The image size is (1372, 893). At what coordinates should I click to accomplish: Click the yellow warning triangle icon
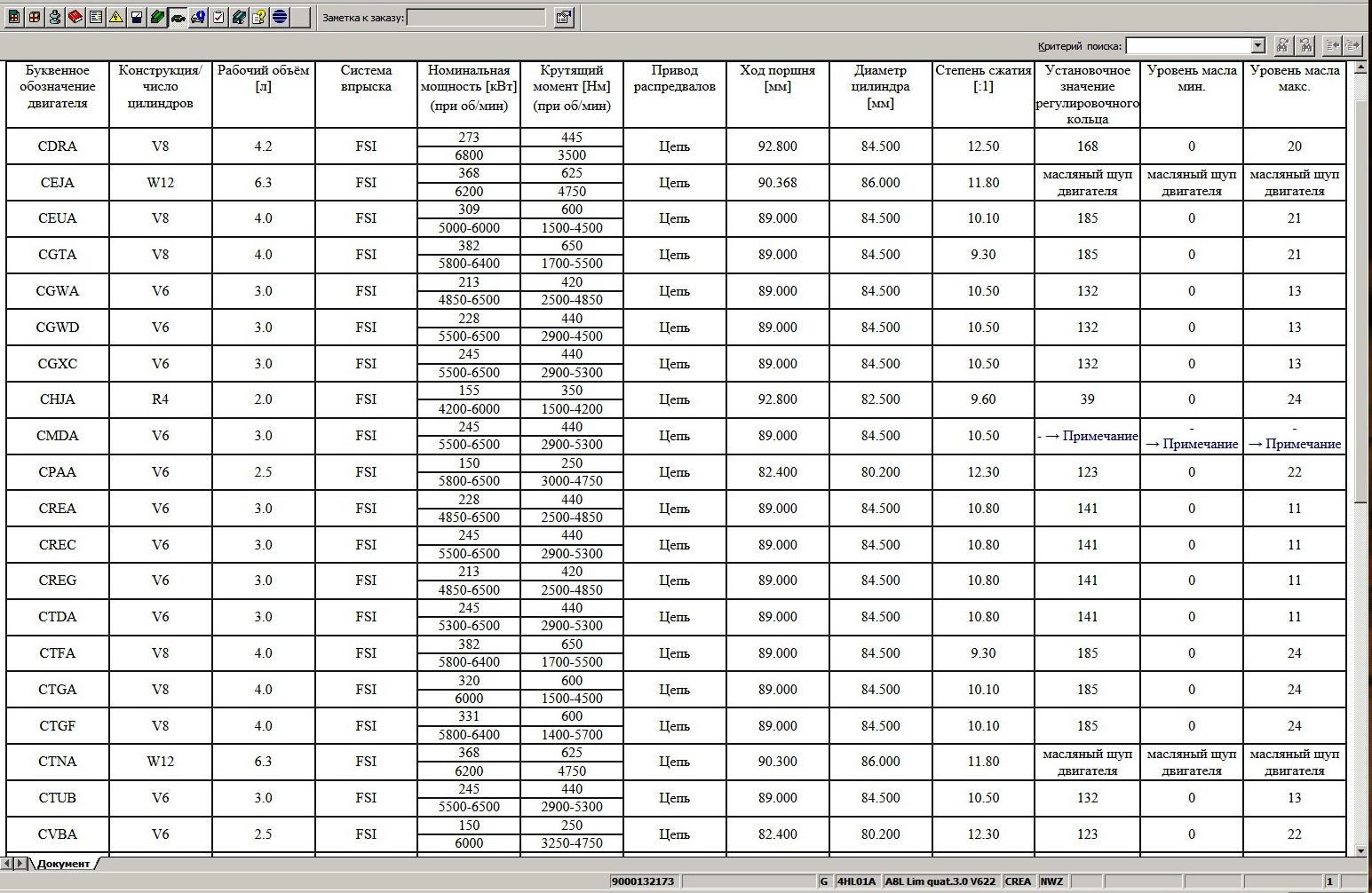click(116, 17)
